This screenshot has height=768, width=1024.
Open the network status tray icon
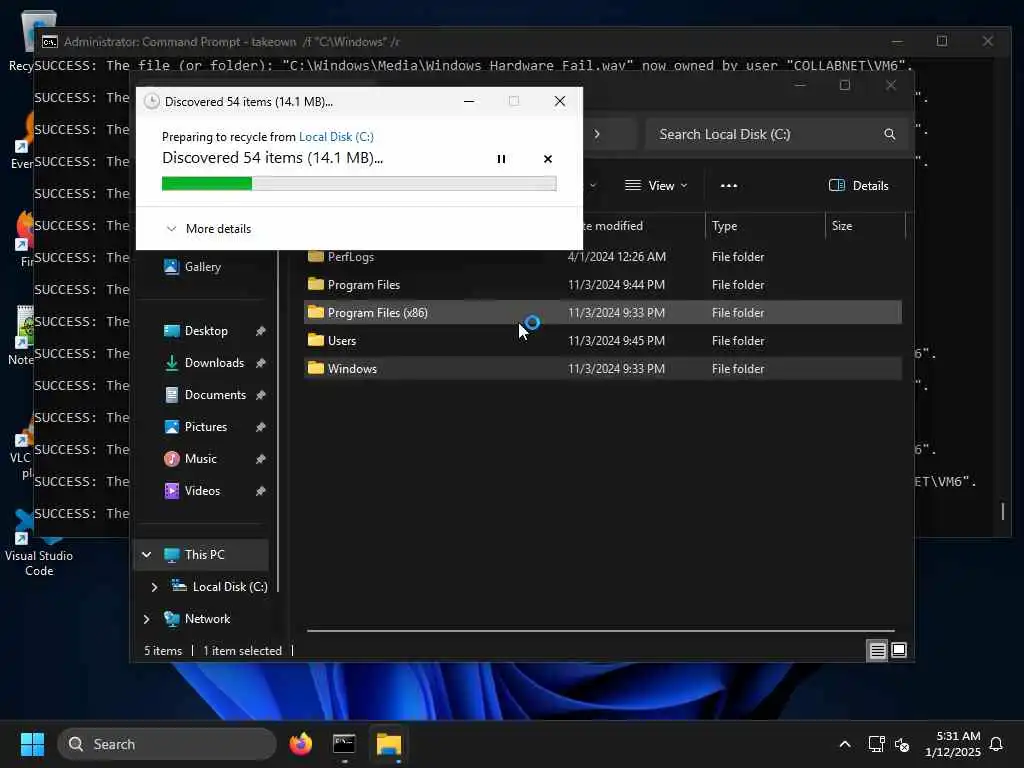pyautogui.click(x=876, y=744)
